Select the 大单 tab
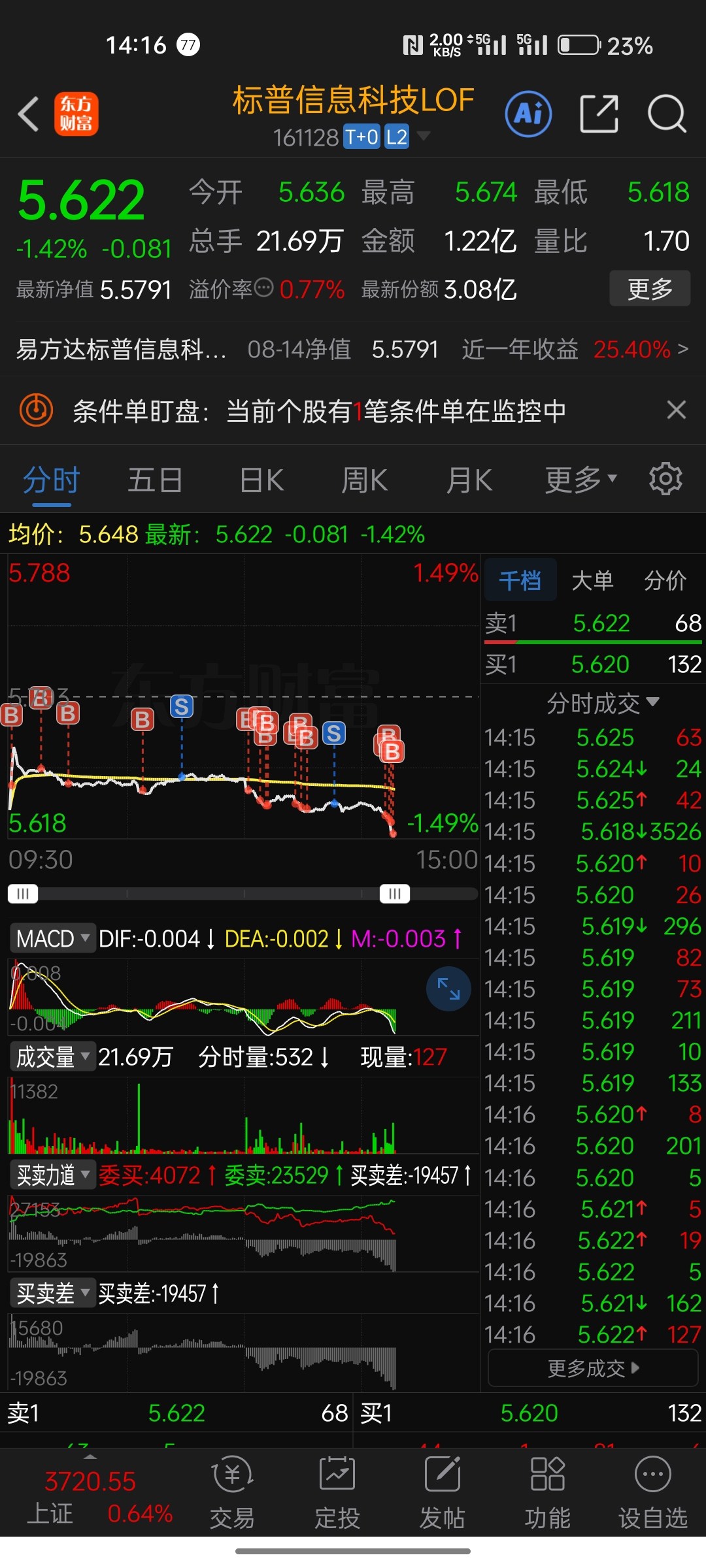Viewport: 706px width, 1568px height. [x=592, y=580]
